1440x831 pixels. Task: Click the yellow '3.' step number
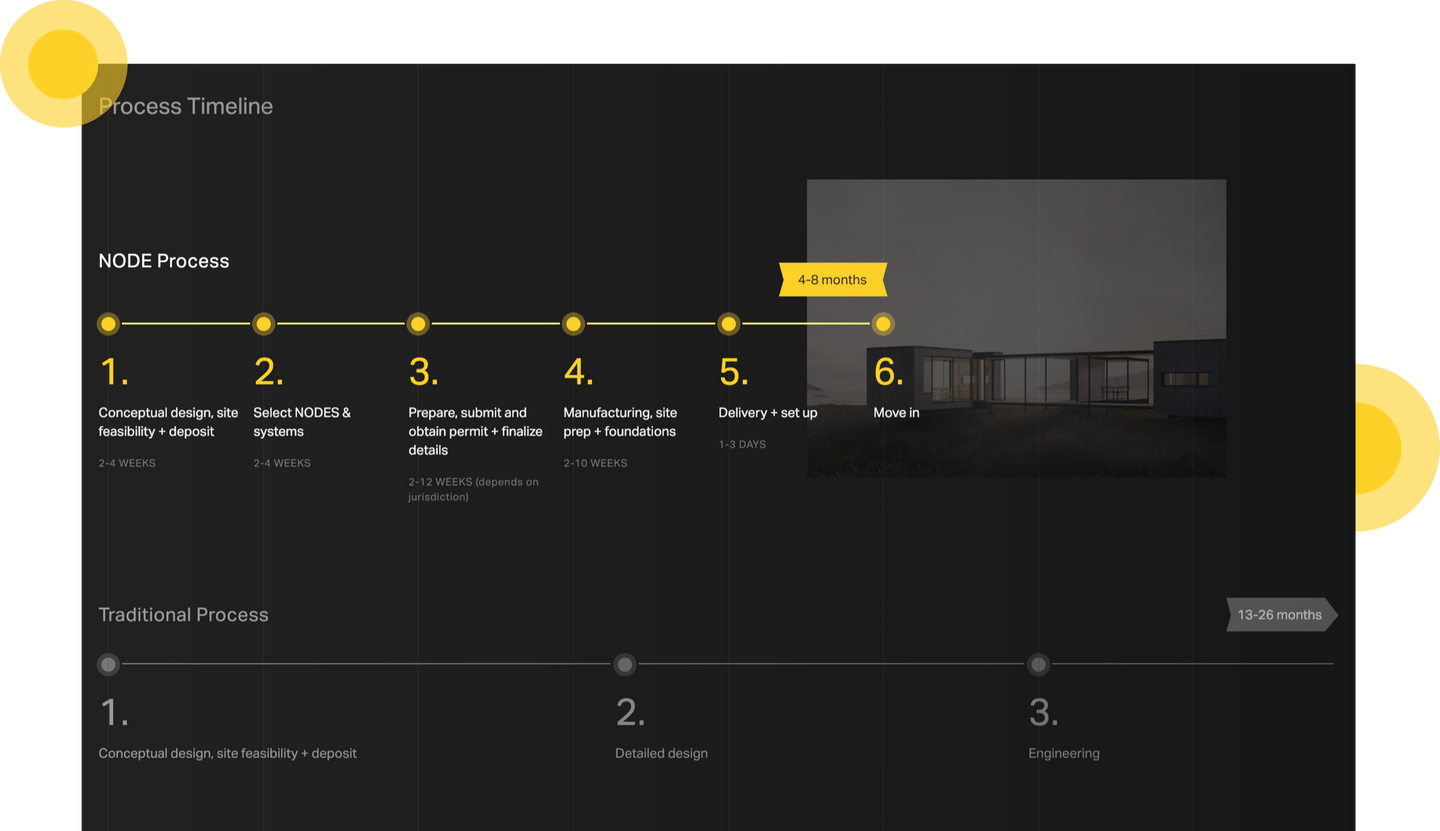click(424, 372)
